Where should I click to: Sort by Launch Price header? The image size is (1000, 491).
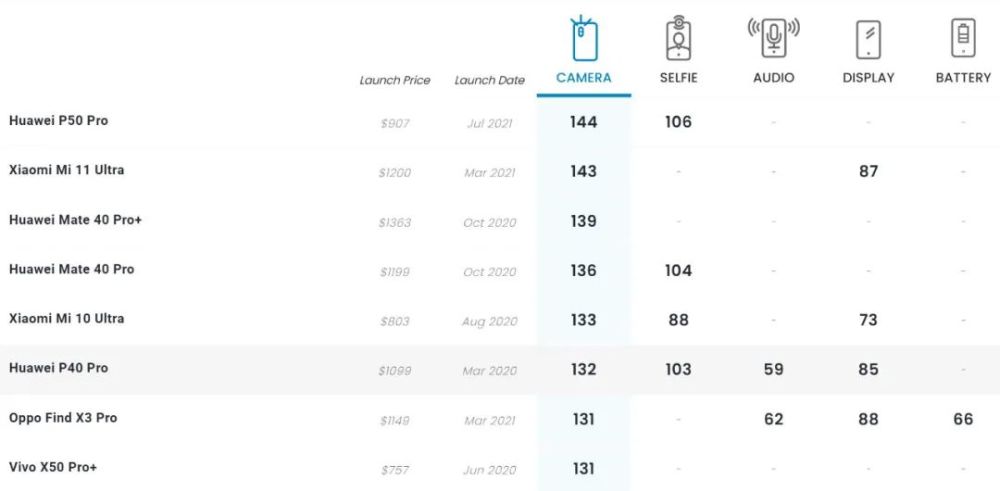[x=395, y=80]
